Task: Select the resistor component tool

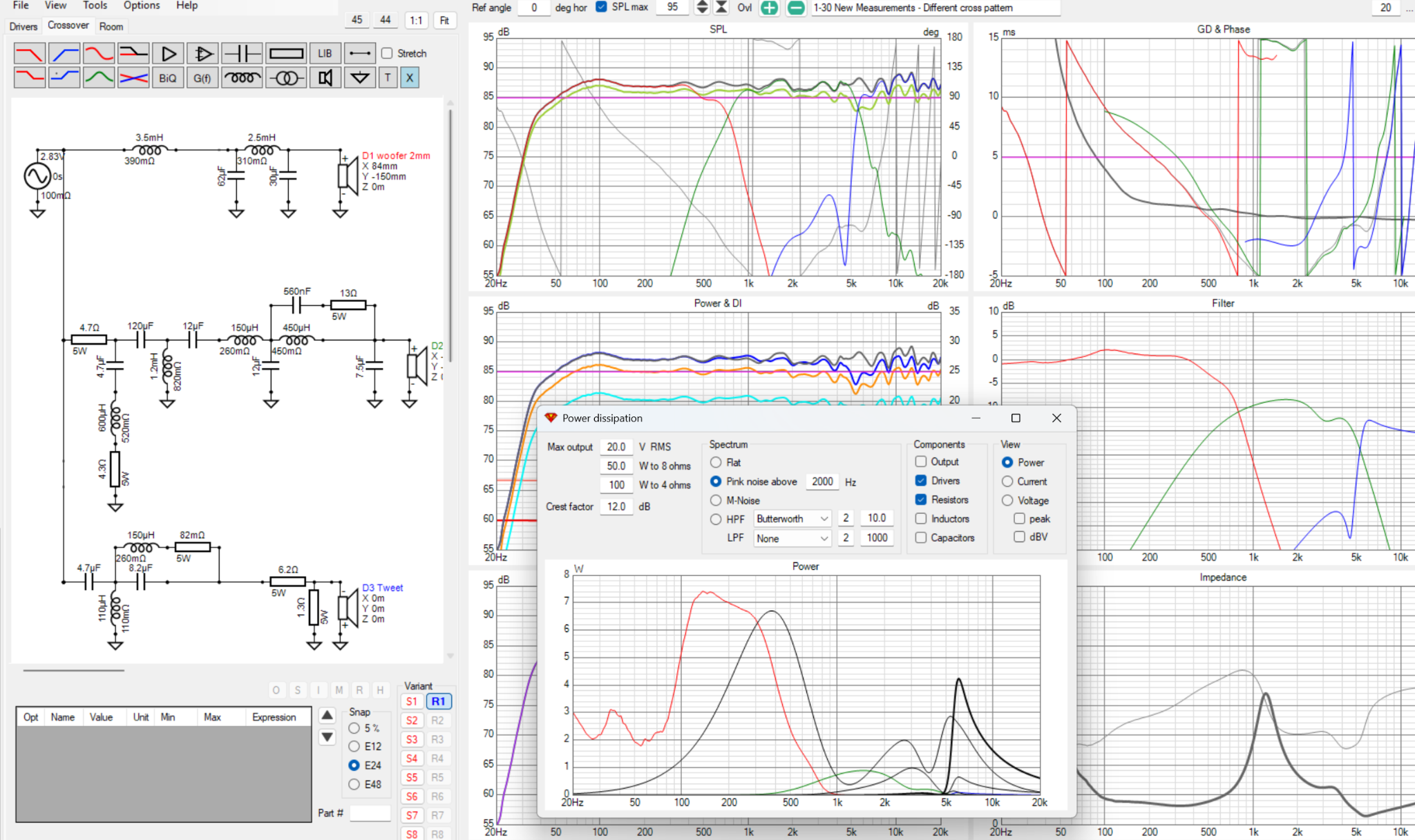Action: tap(286, 53)
